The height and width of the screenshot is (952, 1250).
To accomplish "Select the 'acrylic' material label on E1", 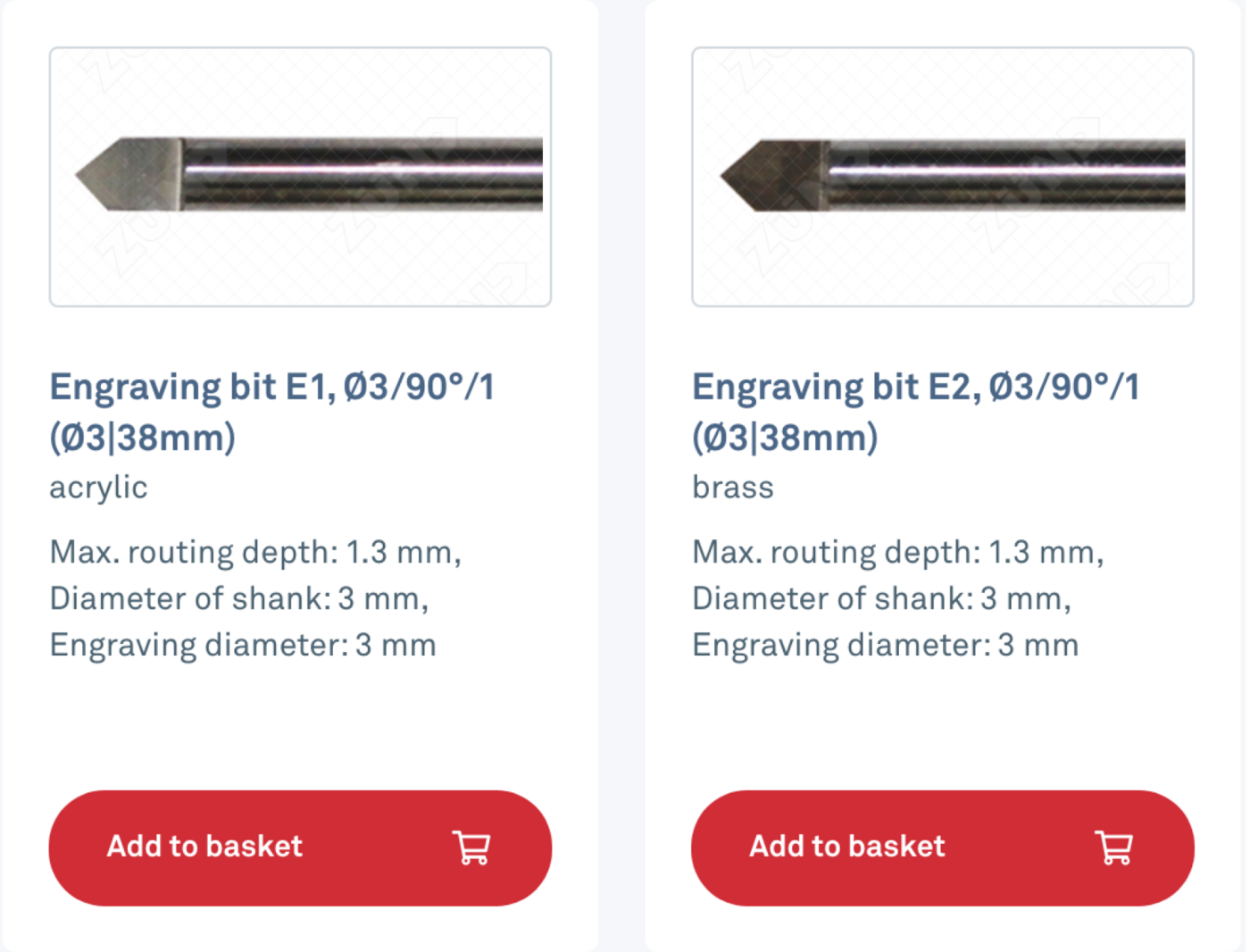I will tap(98, 488).
